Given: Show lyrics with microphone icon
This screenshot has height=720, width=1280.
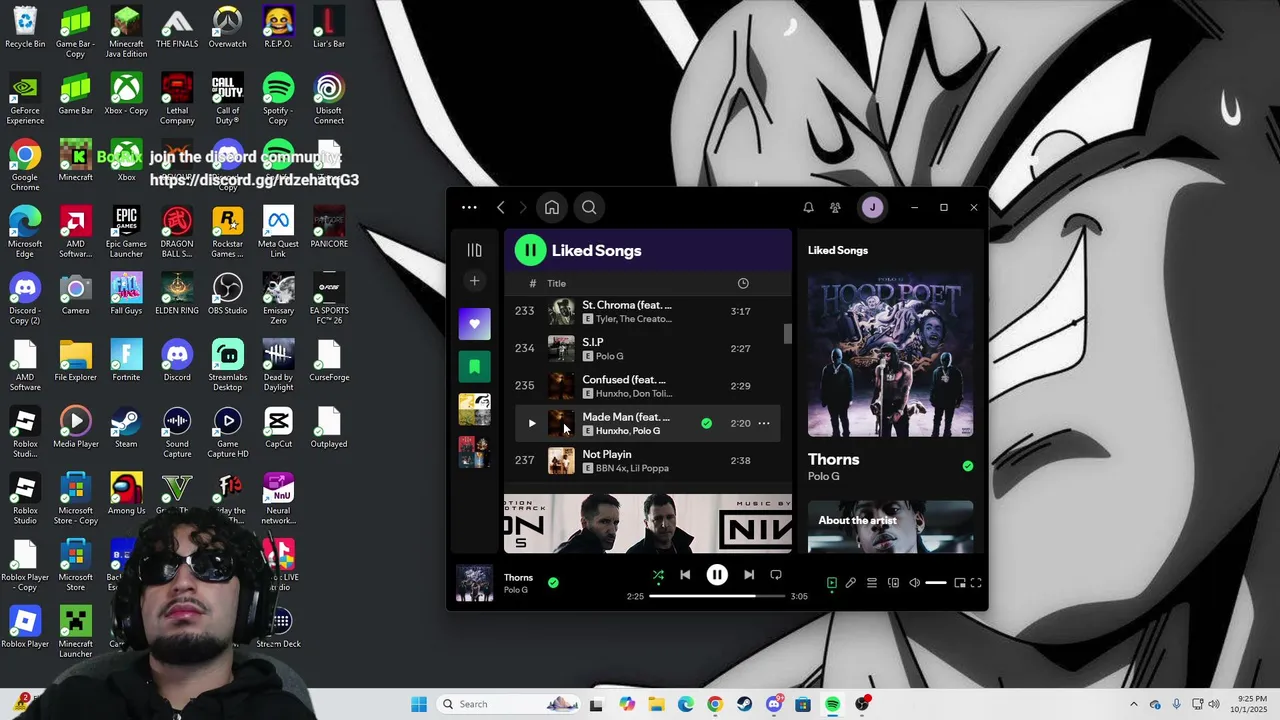Looking at the screenshot, I should 851,583.
